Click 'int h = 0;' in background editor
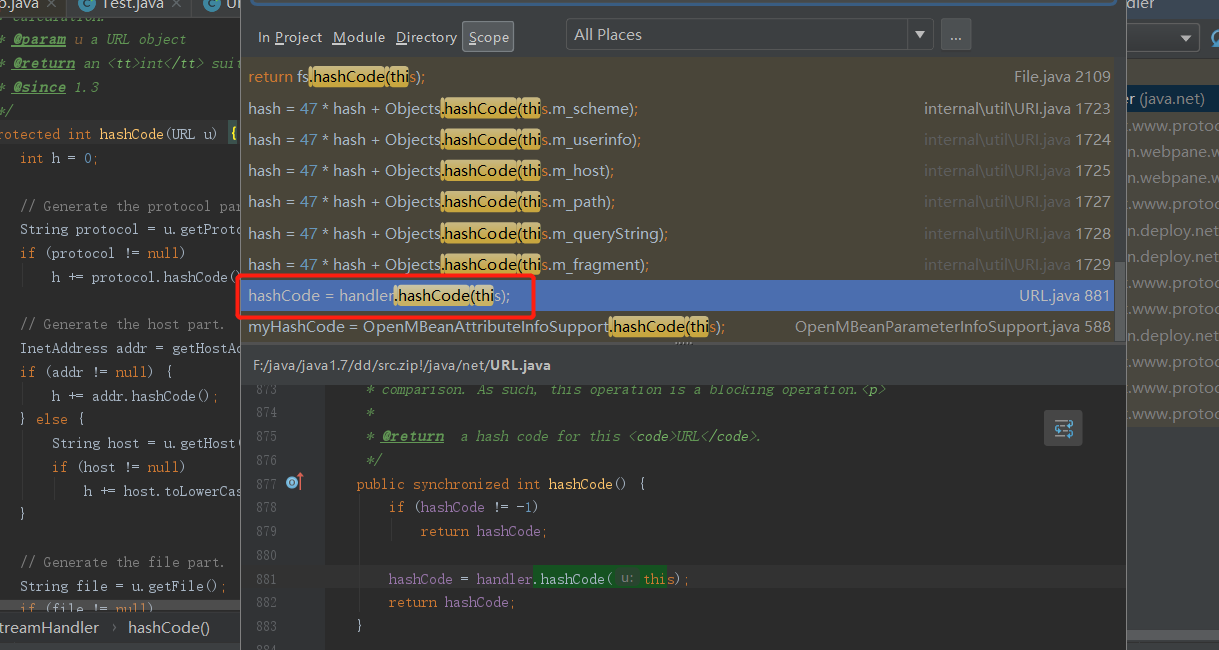This screenshot has width=1219, height=650. click(59, 158)
